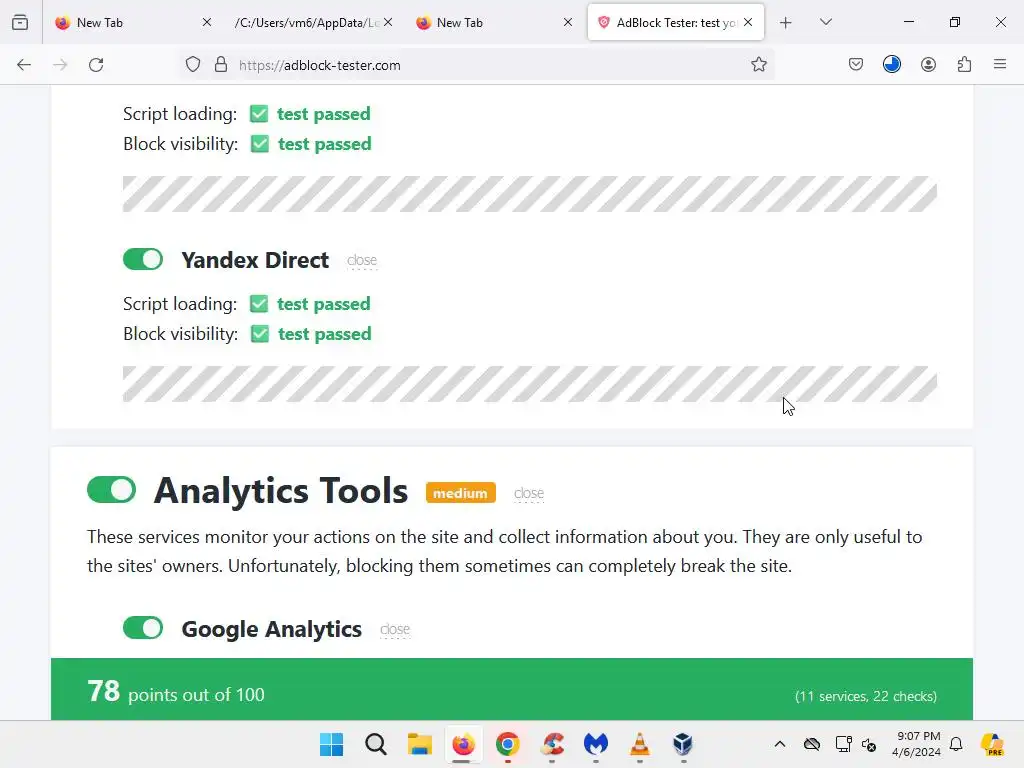Click Yandex Direct Block visibility checkmark
The height and width of the screenshot is (768, 1024).
[x=260, y=334]
